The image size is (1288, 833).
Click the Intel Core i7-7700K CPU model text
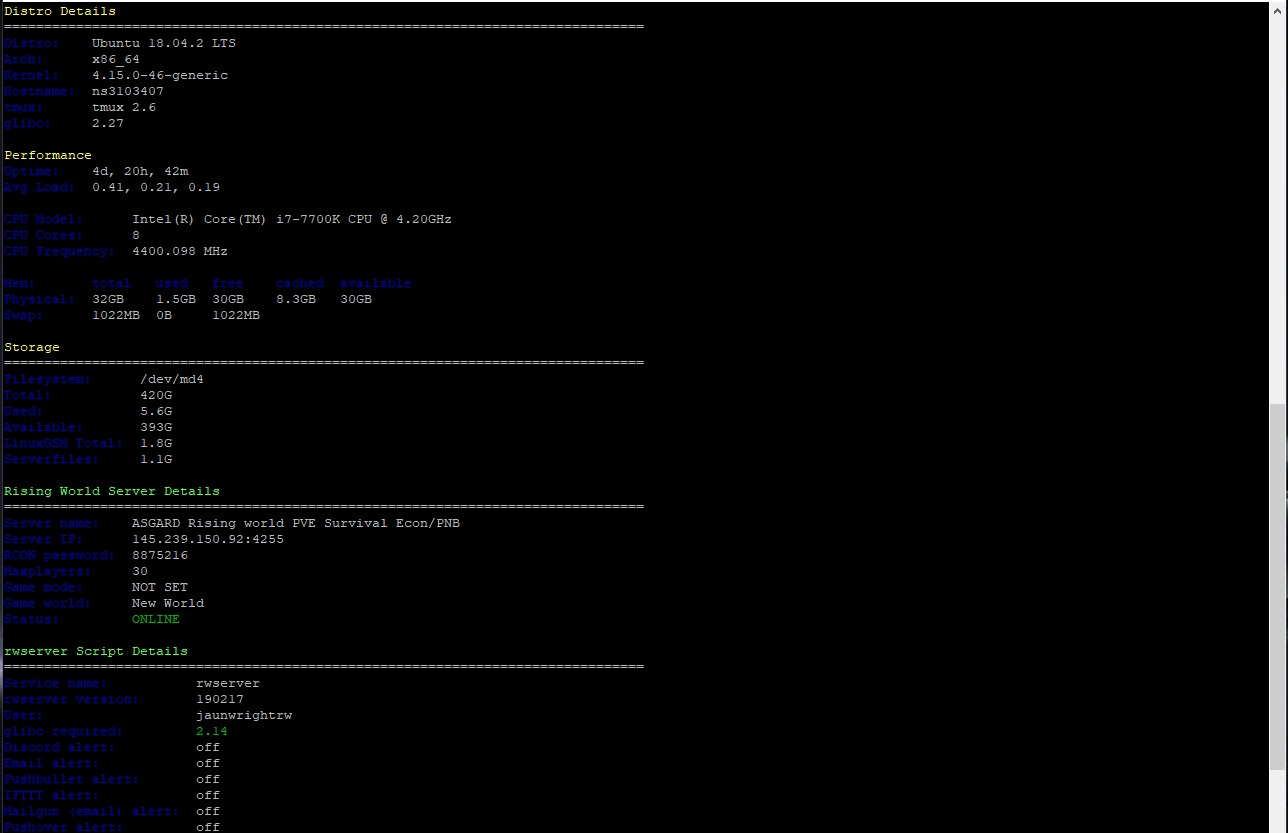291,219
